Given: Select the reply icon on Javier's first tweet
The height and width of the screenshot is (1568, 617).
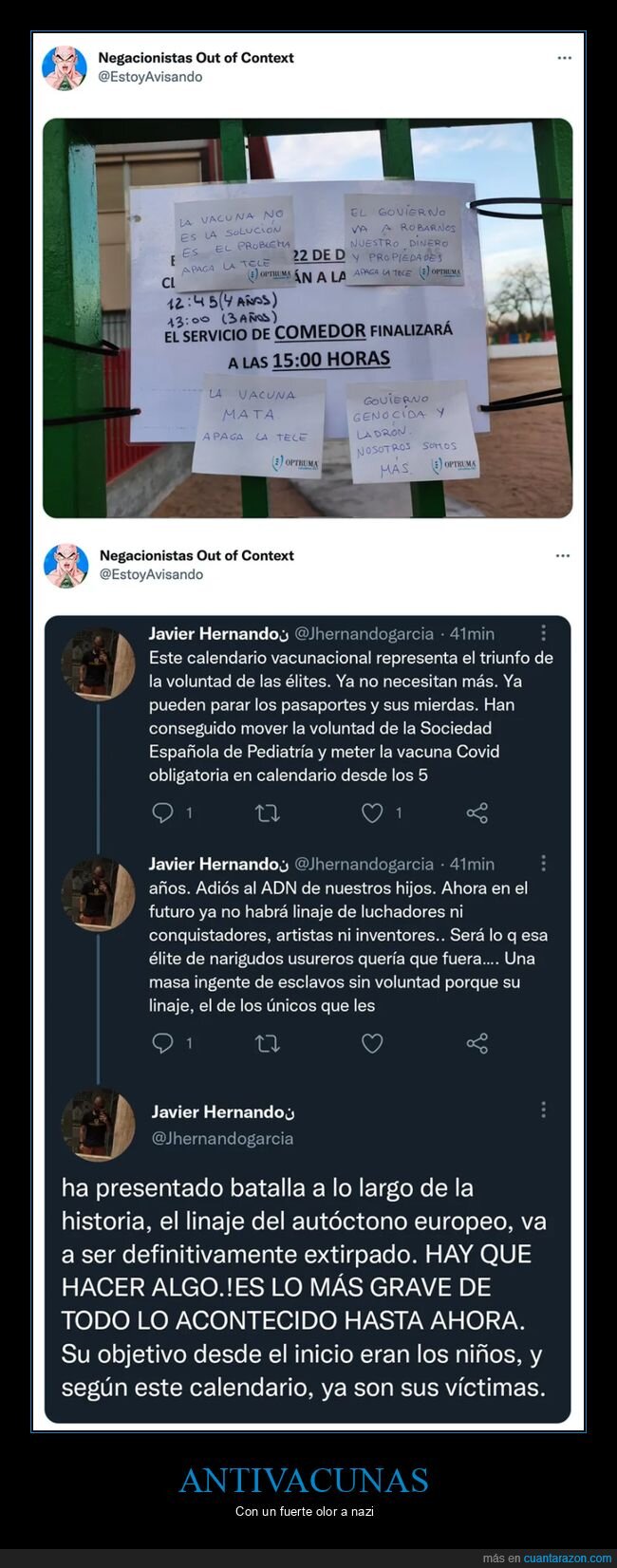Looking at the screenshot, I should [x=164, y=812].
